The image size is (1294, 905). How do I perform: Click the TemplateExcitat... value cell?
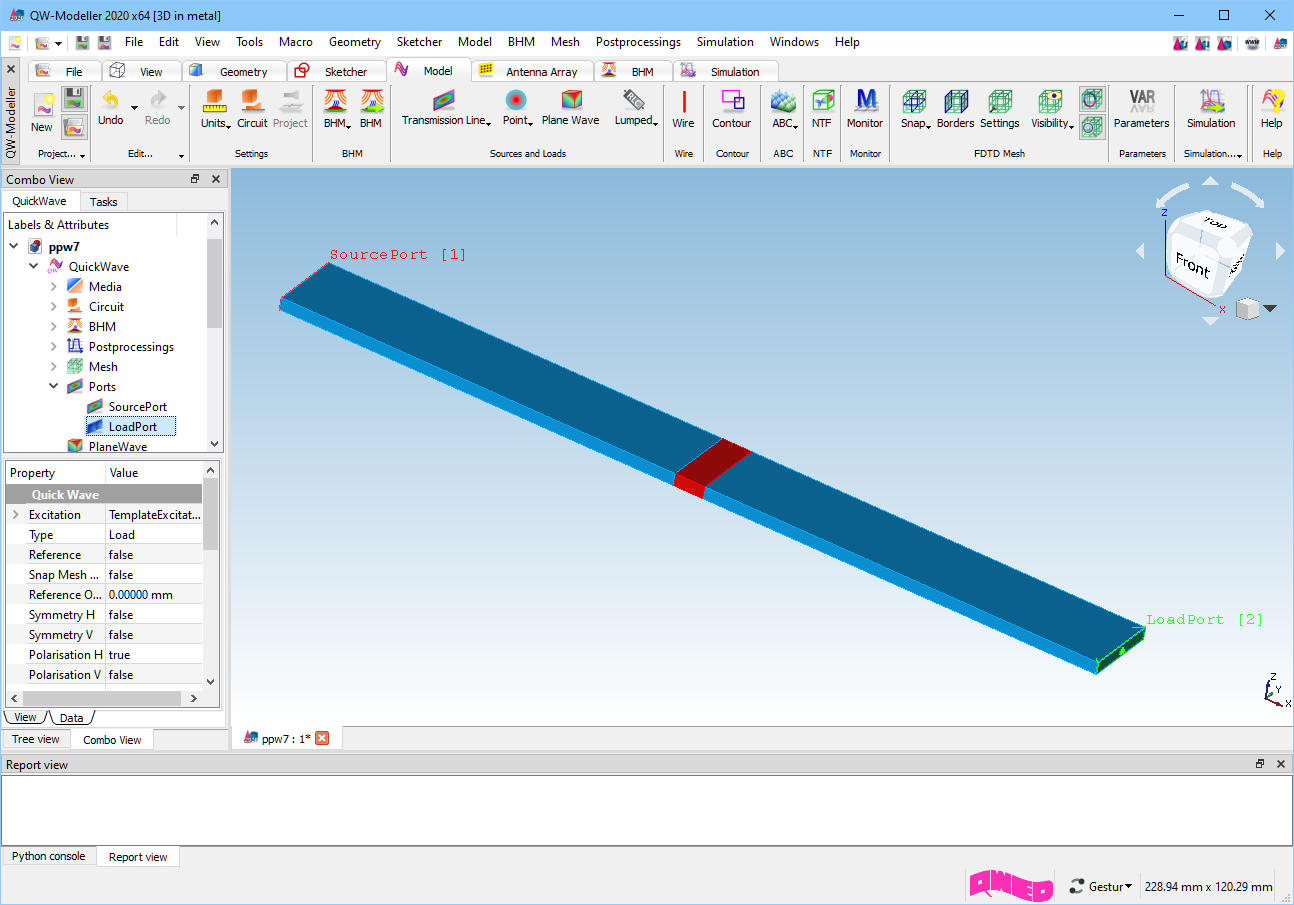pos(154,515)
